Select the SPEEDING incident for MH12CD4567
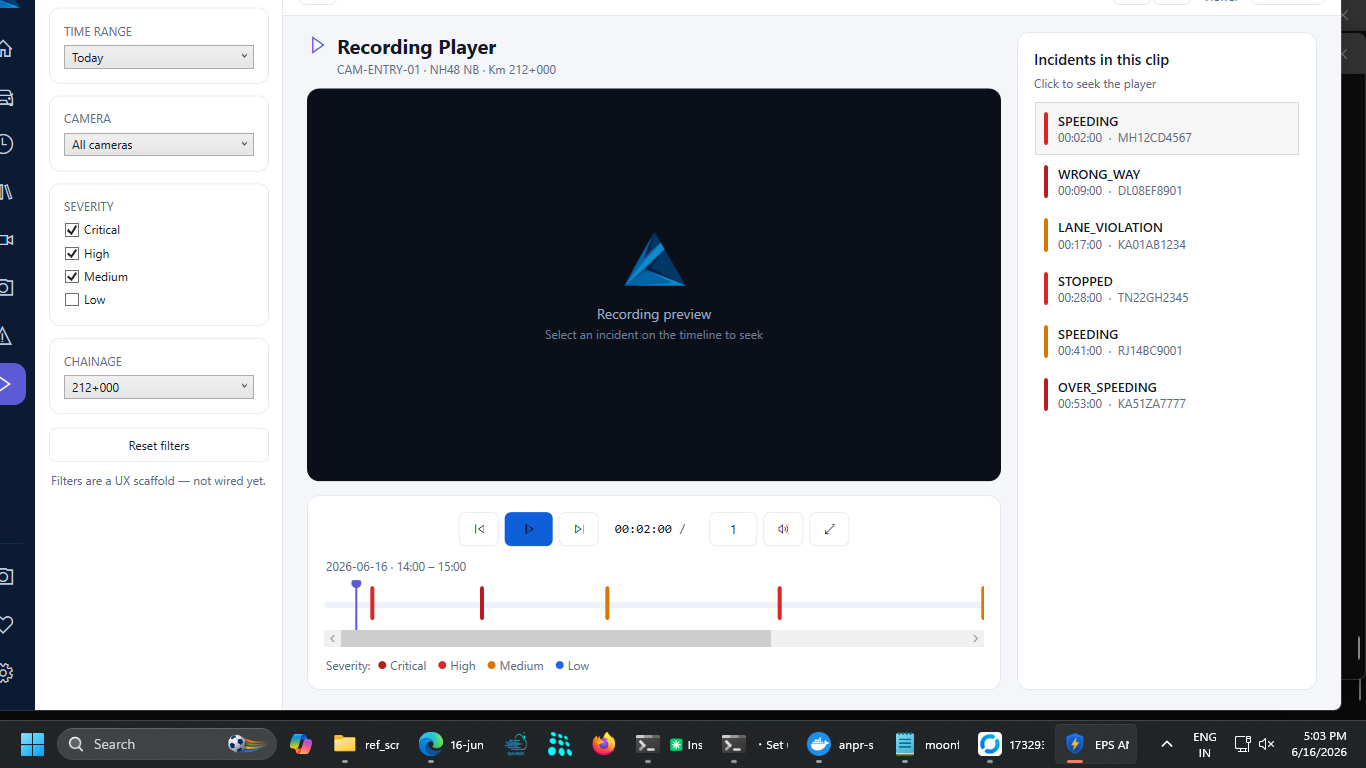 pyautogui.click(x=1167, y=129)
